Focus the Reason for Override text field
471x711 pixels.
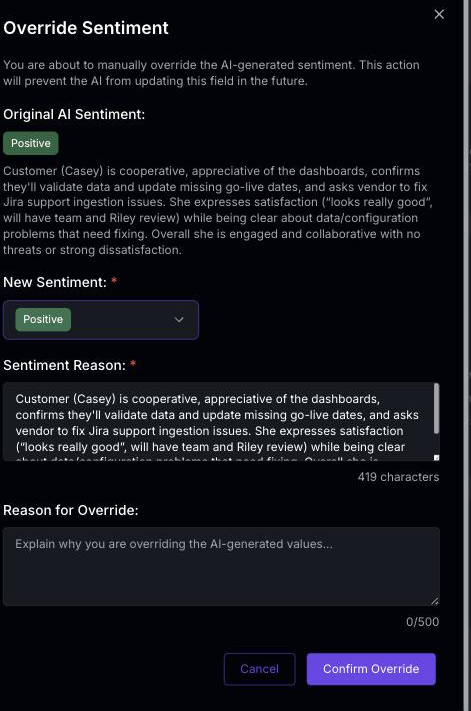221,566
